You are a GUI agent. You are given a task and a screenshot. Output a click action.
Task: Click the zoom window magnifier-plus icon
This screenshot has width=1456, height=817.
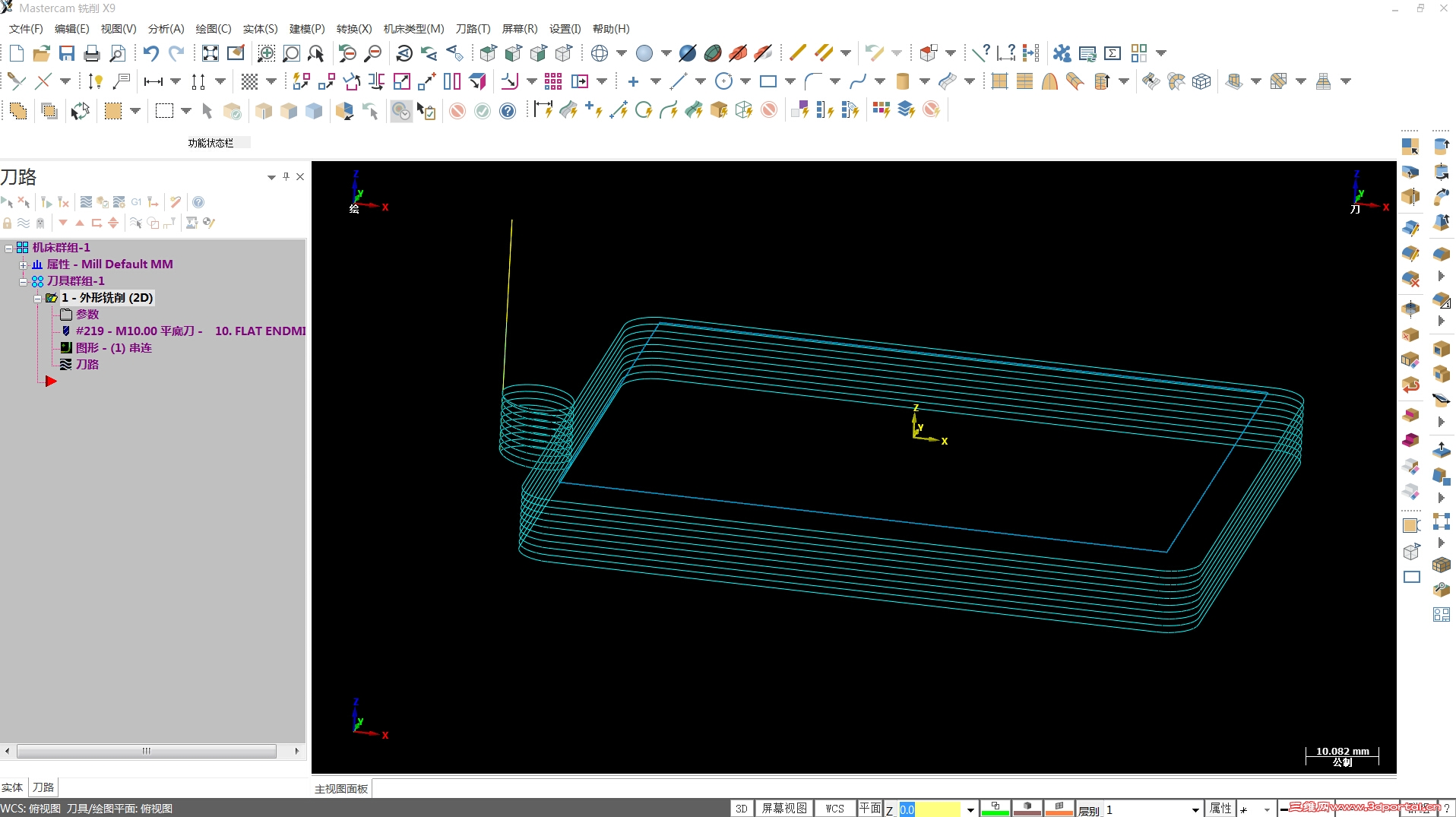(266, 53)
